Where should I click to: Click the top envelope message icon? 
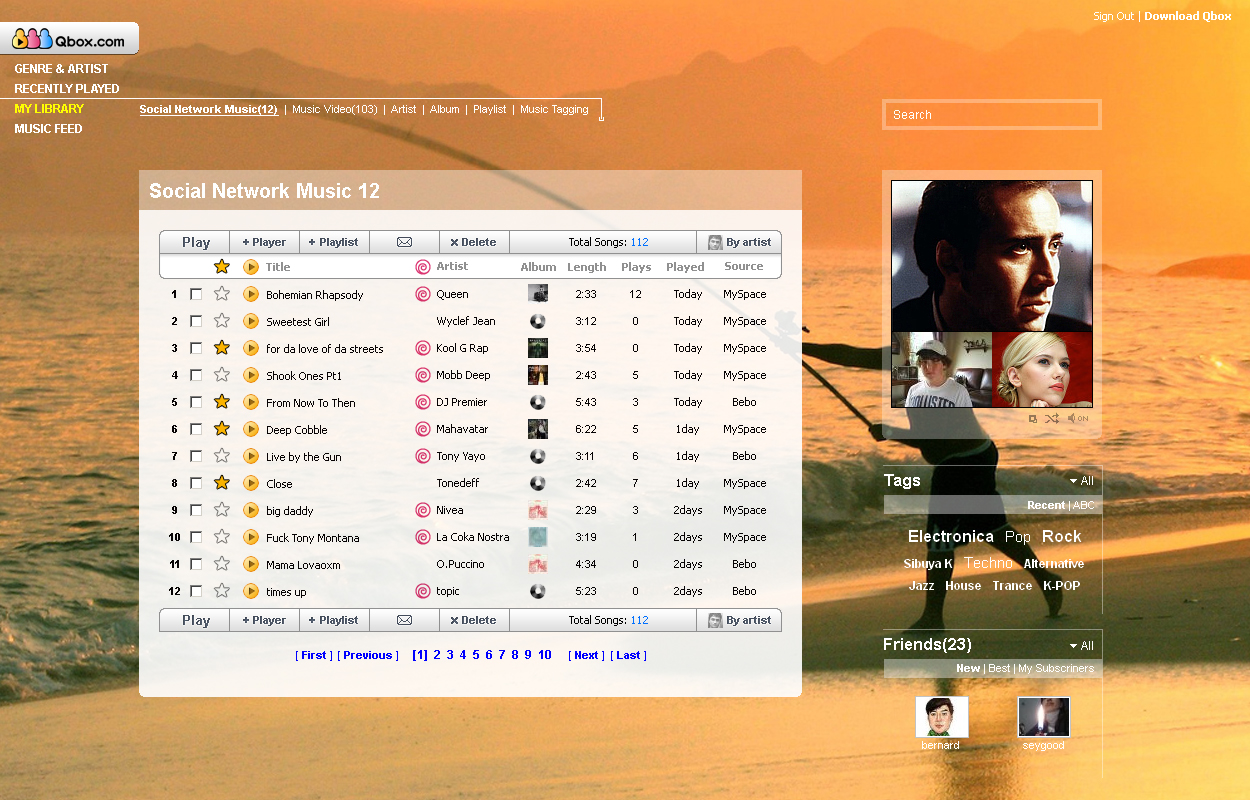click(x=404, y=242)
